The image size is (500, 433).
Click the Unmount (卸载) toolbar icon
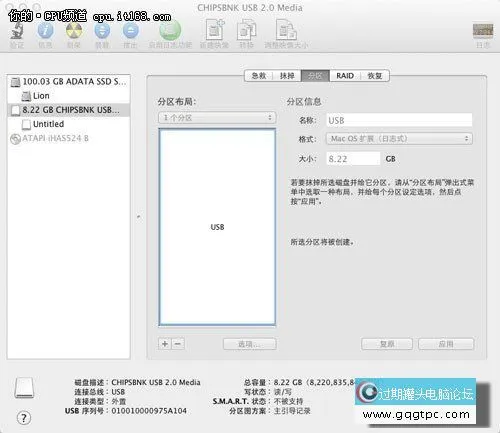[102, 31]
